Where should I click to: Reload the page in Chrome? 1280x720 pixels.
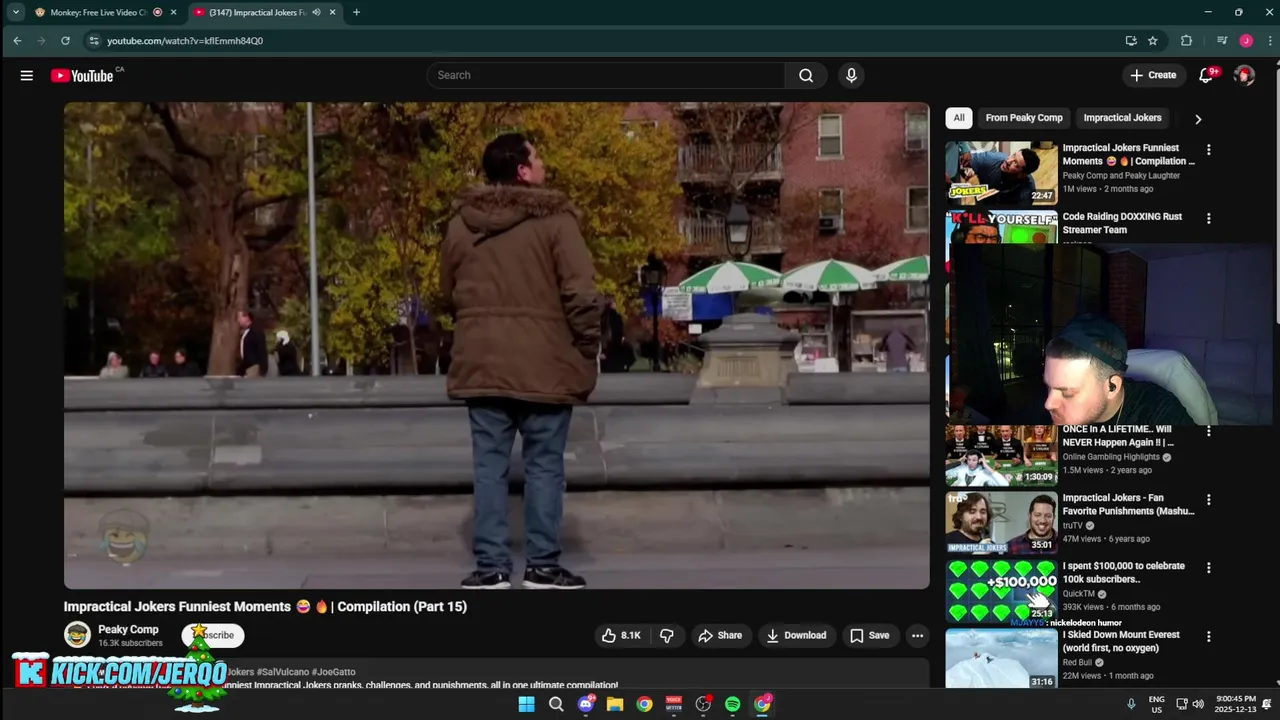65,41
